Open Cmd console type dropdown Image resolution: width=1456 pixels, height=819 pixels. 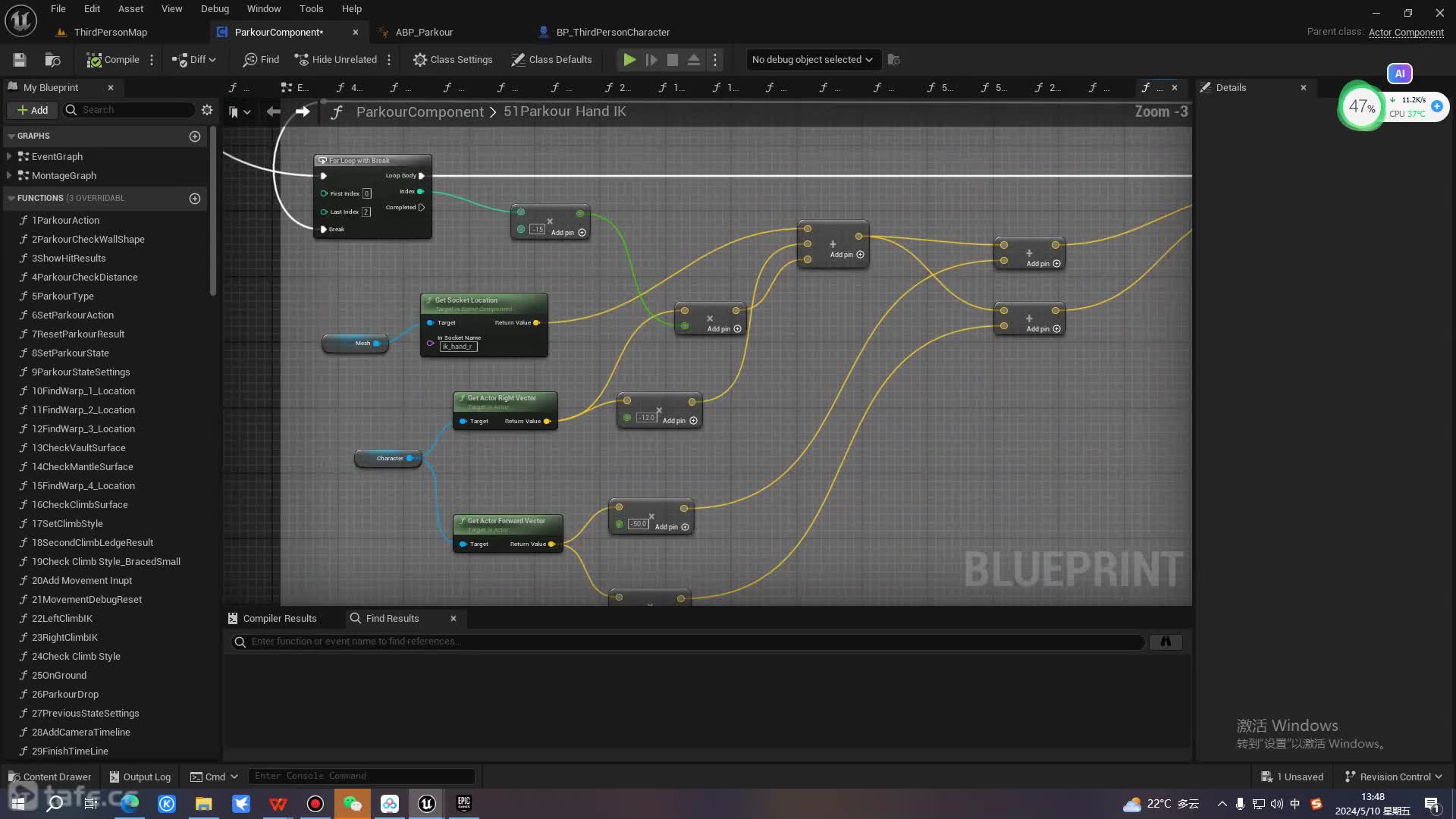coord(215,777)
